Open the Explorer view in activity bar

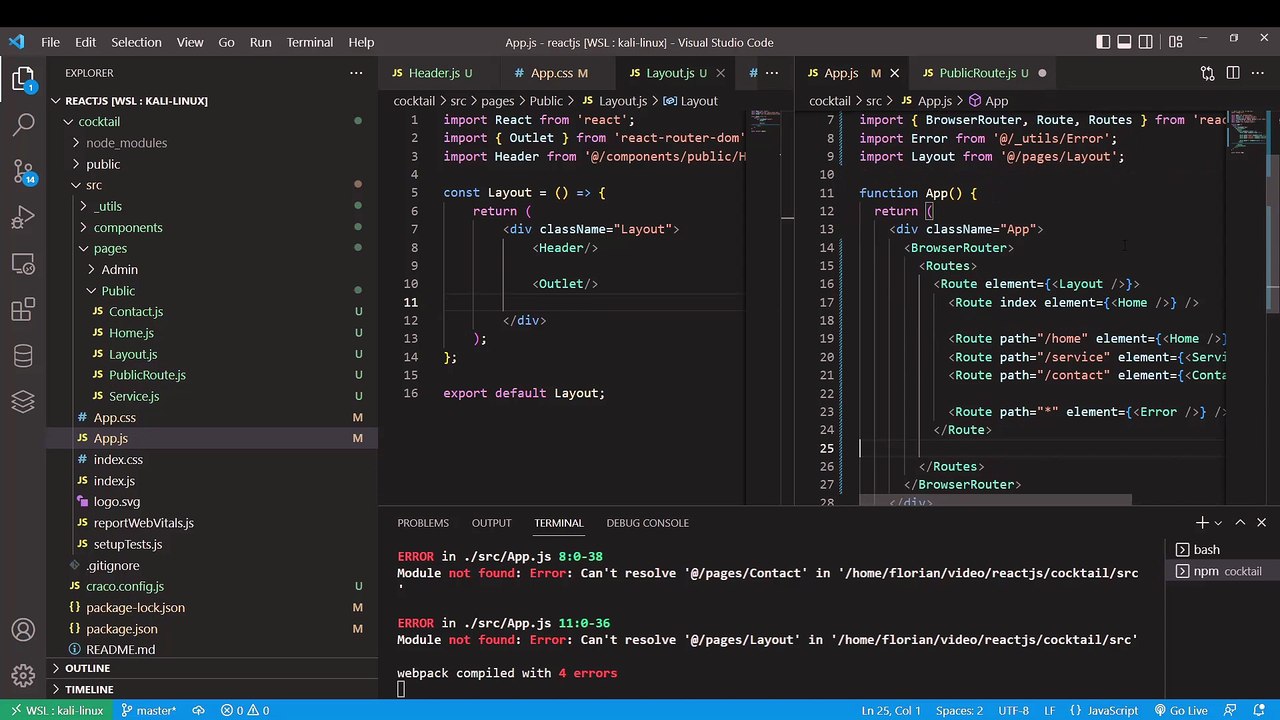click(23, 78)
